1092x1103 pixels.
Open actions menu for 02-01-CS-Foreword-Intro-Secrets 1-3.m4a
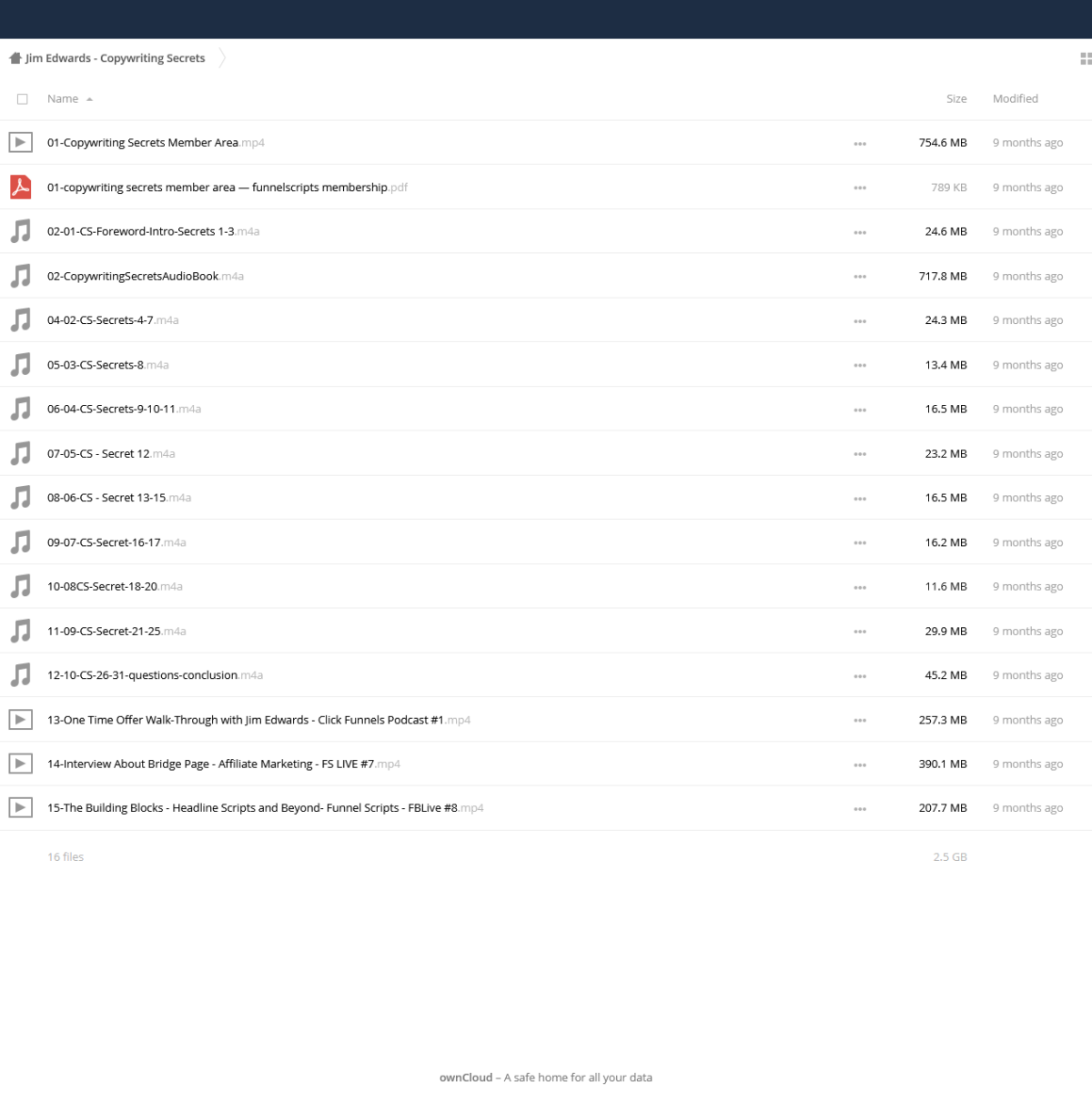pyautogui.click(x=860, y=232)
